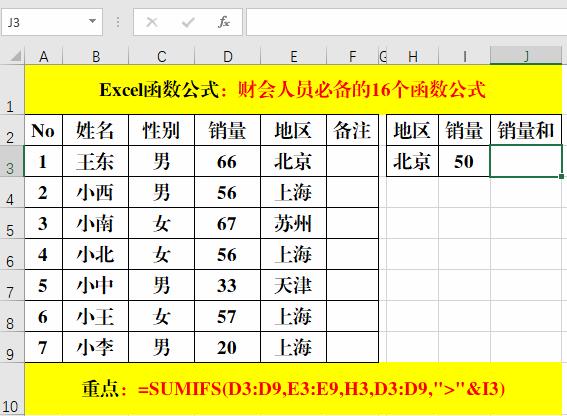Click the name cell '王东'
Viewport: 567px width, 416px height.
point(95,161)
